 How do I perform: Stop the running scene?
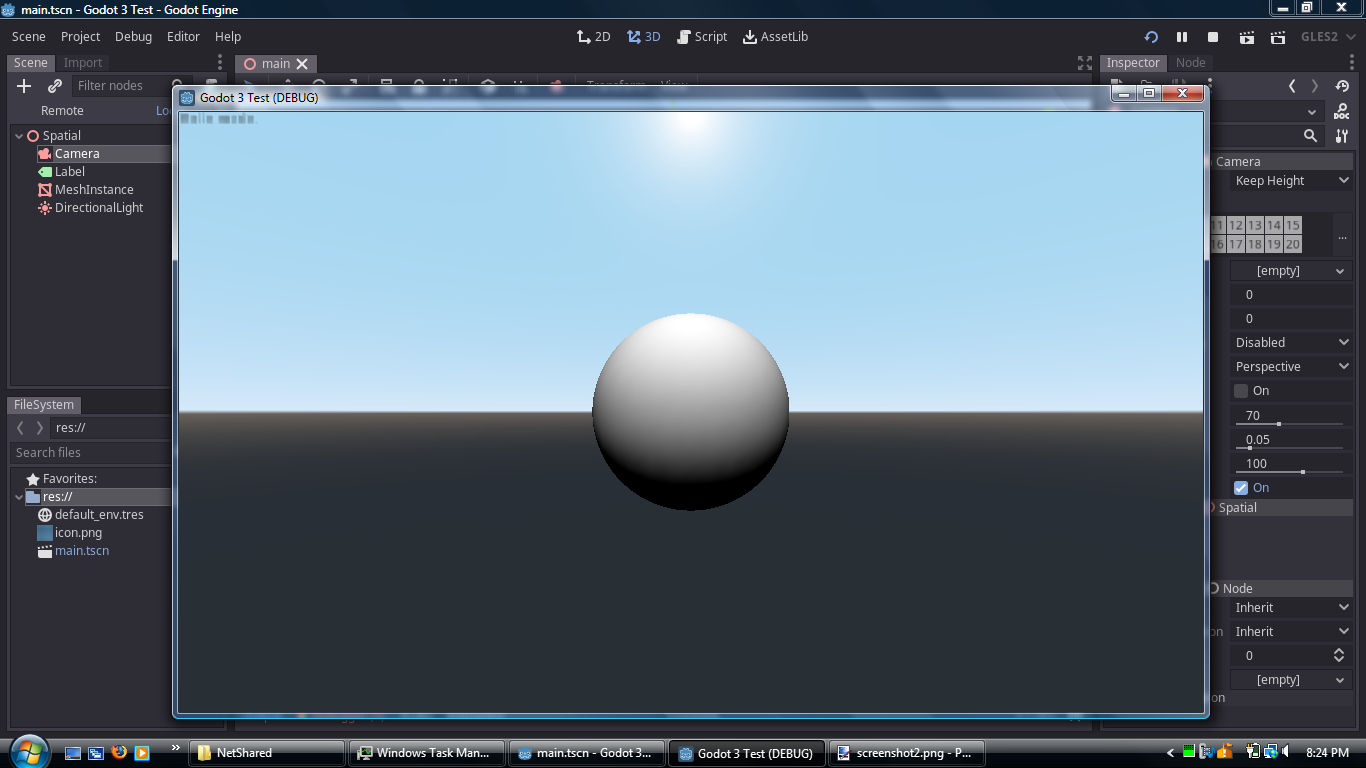pos(1213,37)
